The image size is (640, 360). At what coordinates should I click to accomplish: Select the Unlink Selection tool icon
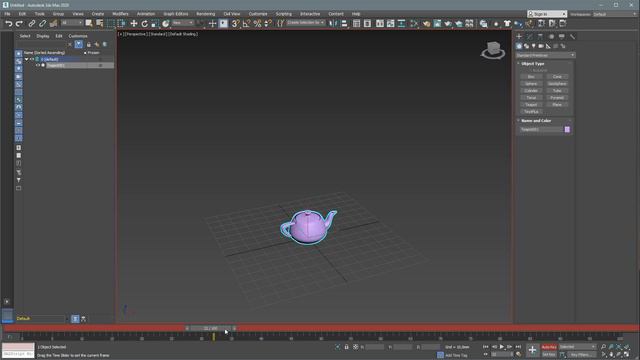42,24
